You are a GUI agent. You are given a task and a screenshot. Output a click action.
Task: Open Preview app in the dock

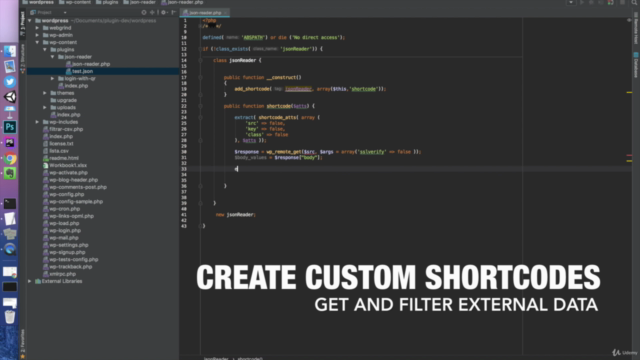[x=10, y=66]
